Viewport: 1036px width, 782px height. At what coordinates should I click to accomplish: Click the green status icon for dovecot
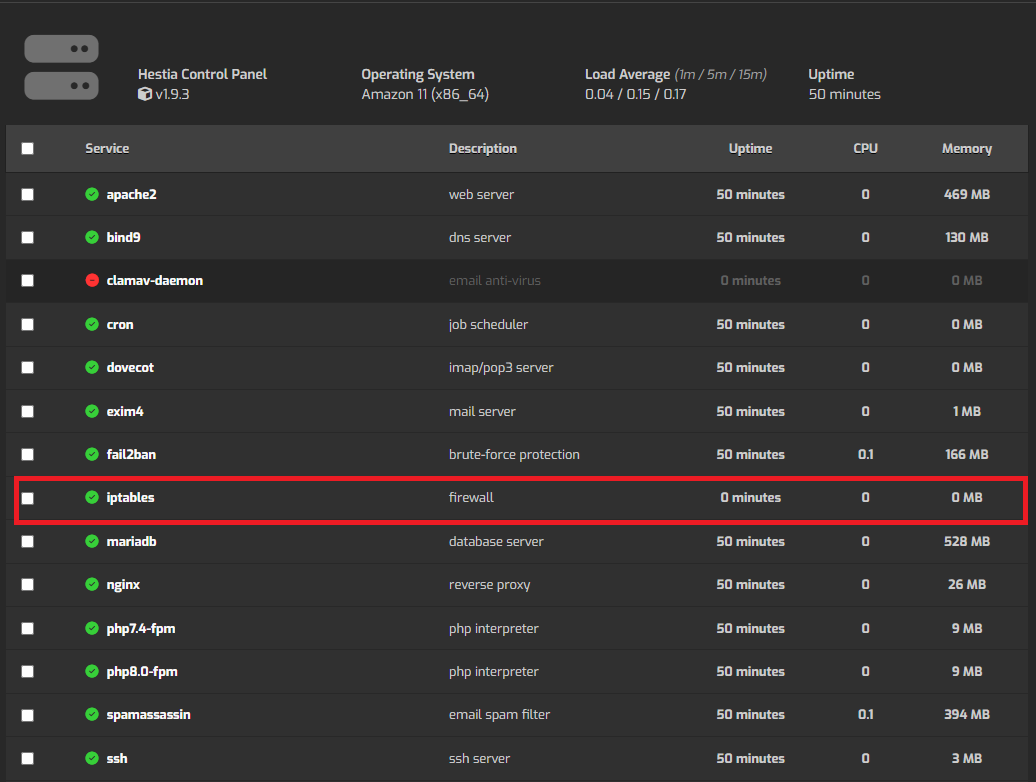92,367
